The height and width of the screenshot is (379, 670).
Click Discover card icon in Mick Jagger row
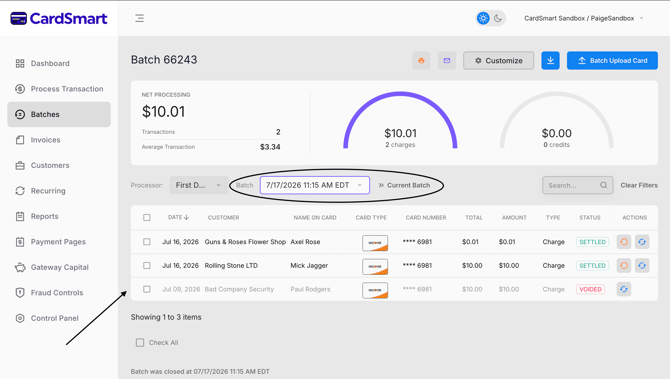click(375, 267)
